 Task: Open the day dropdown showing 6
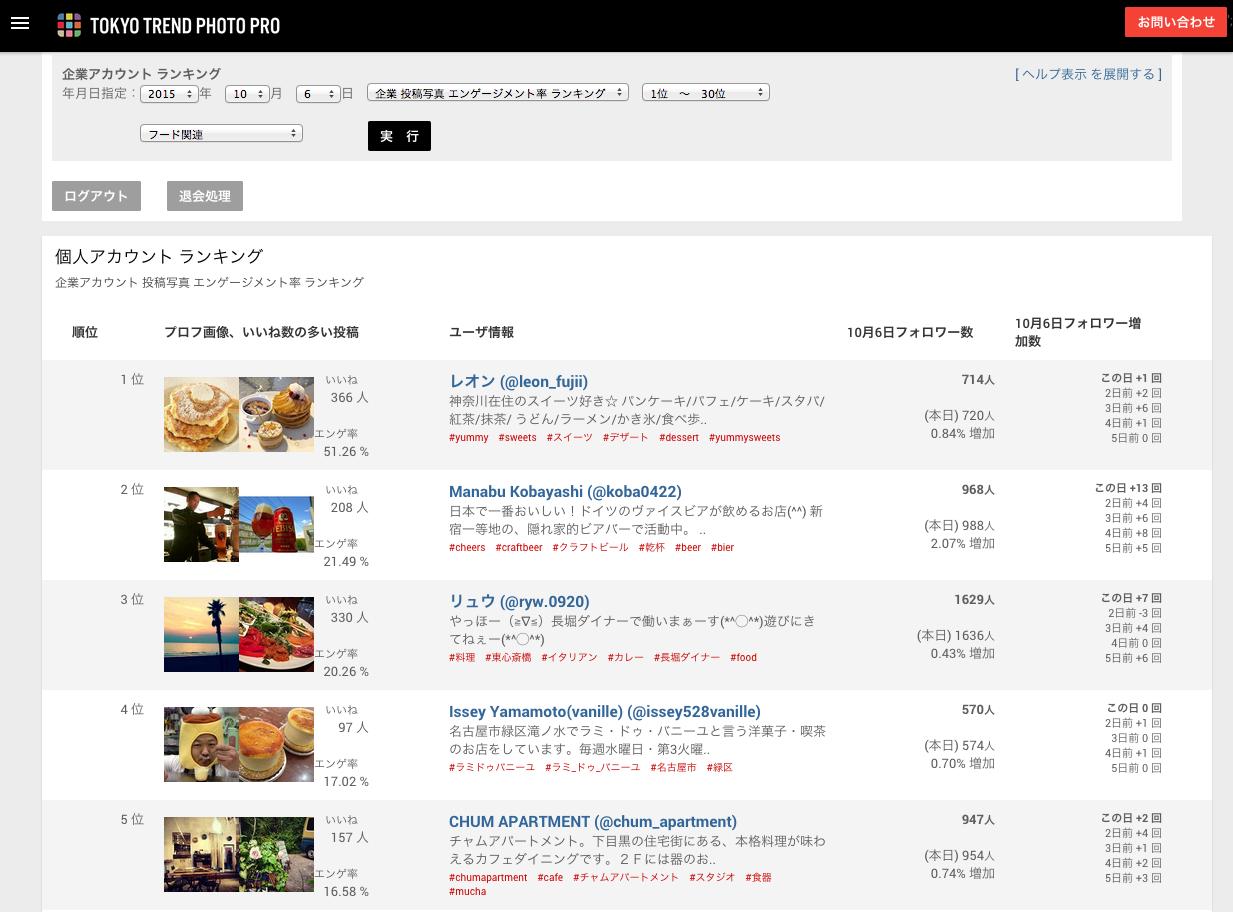pos(318,94)
